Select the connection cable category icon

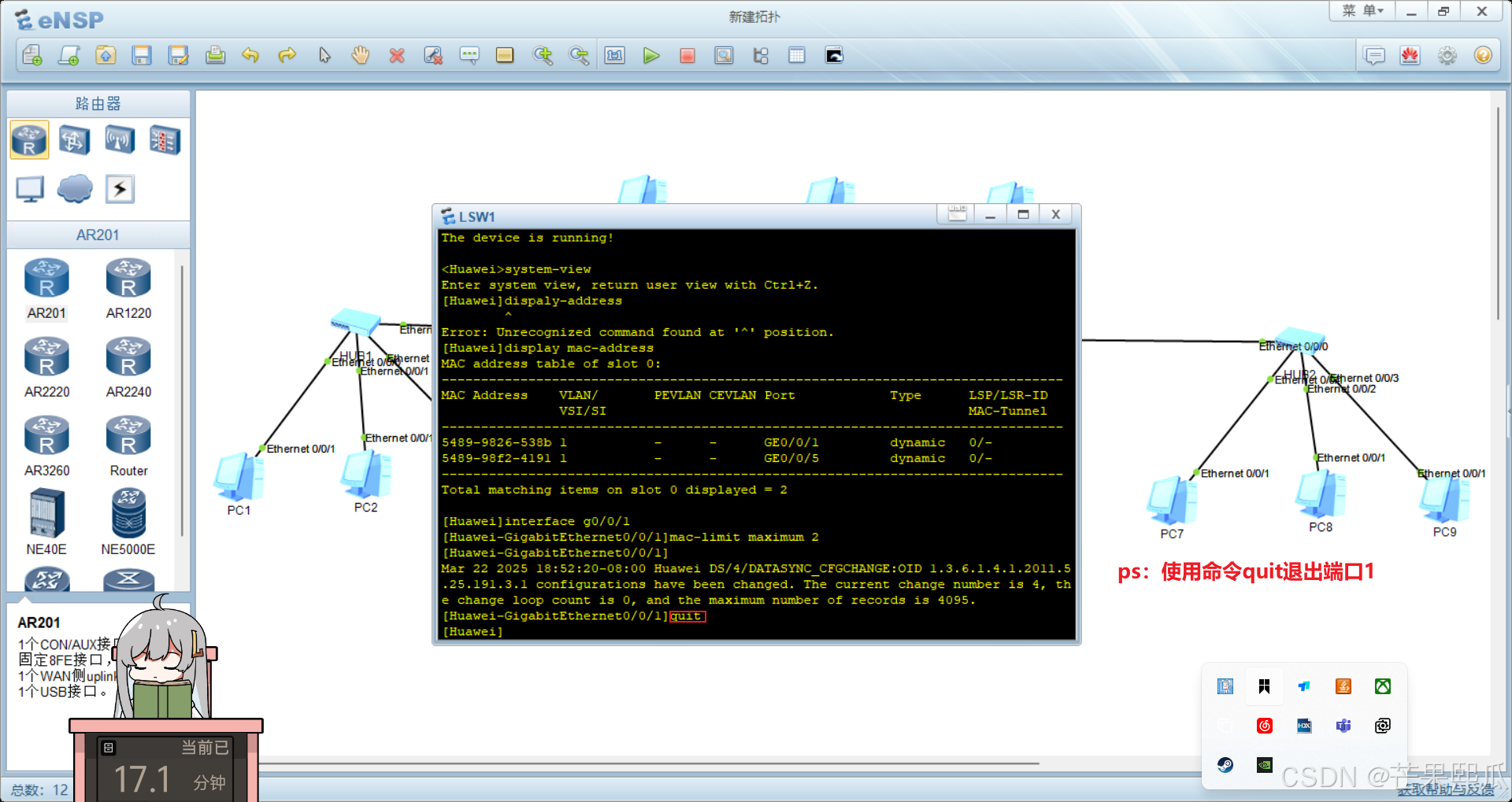click(x=120, y=189)
